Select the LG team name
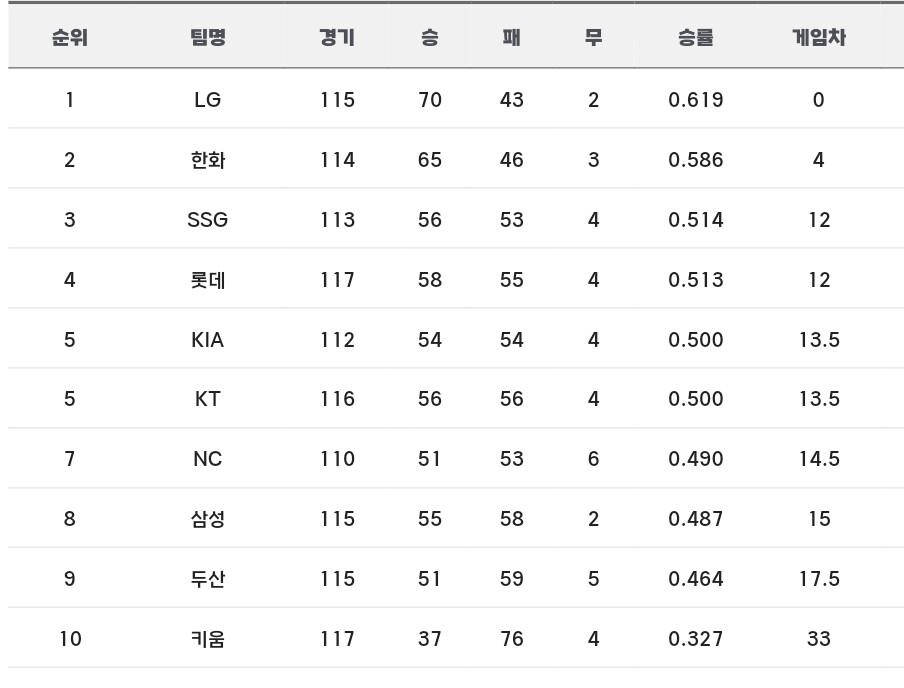This screenshot has height=688, width=904. click(x=207, y=100)
